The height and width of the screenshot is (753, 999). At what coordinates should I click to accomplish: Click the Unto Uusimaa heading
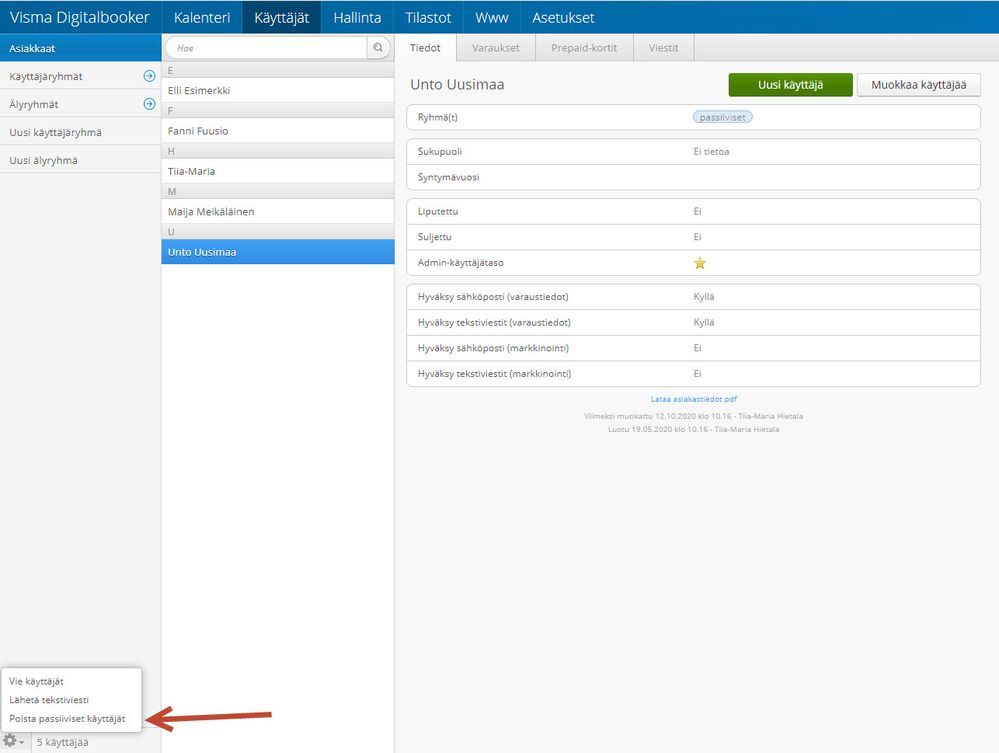(457, 84)
